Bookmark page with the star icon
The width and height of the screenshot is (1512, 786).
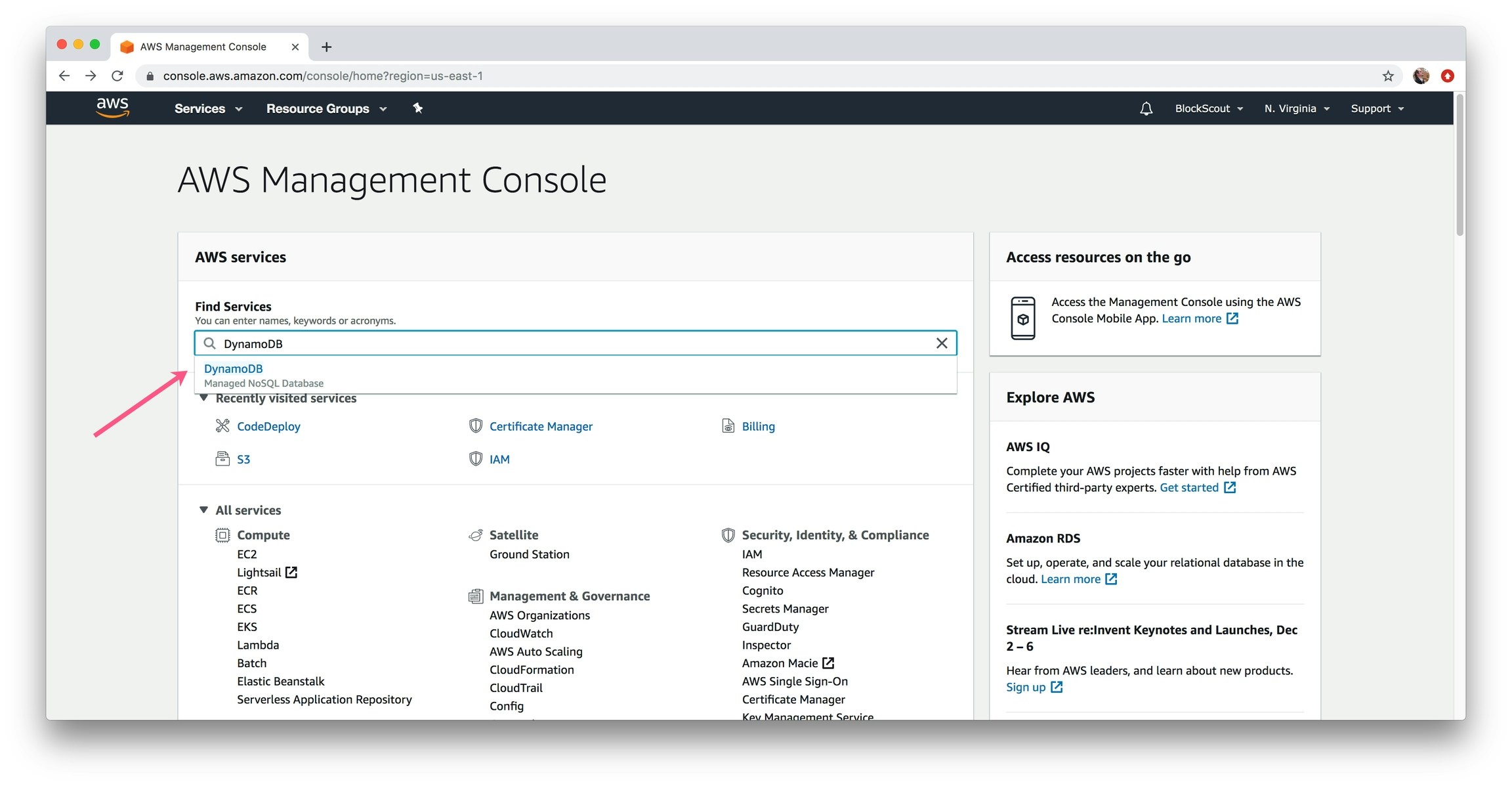pyautogui.click(x=1388, y=76)
